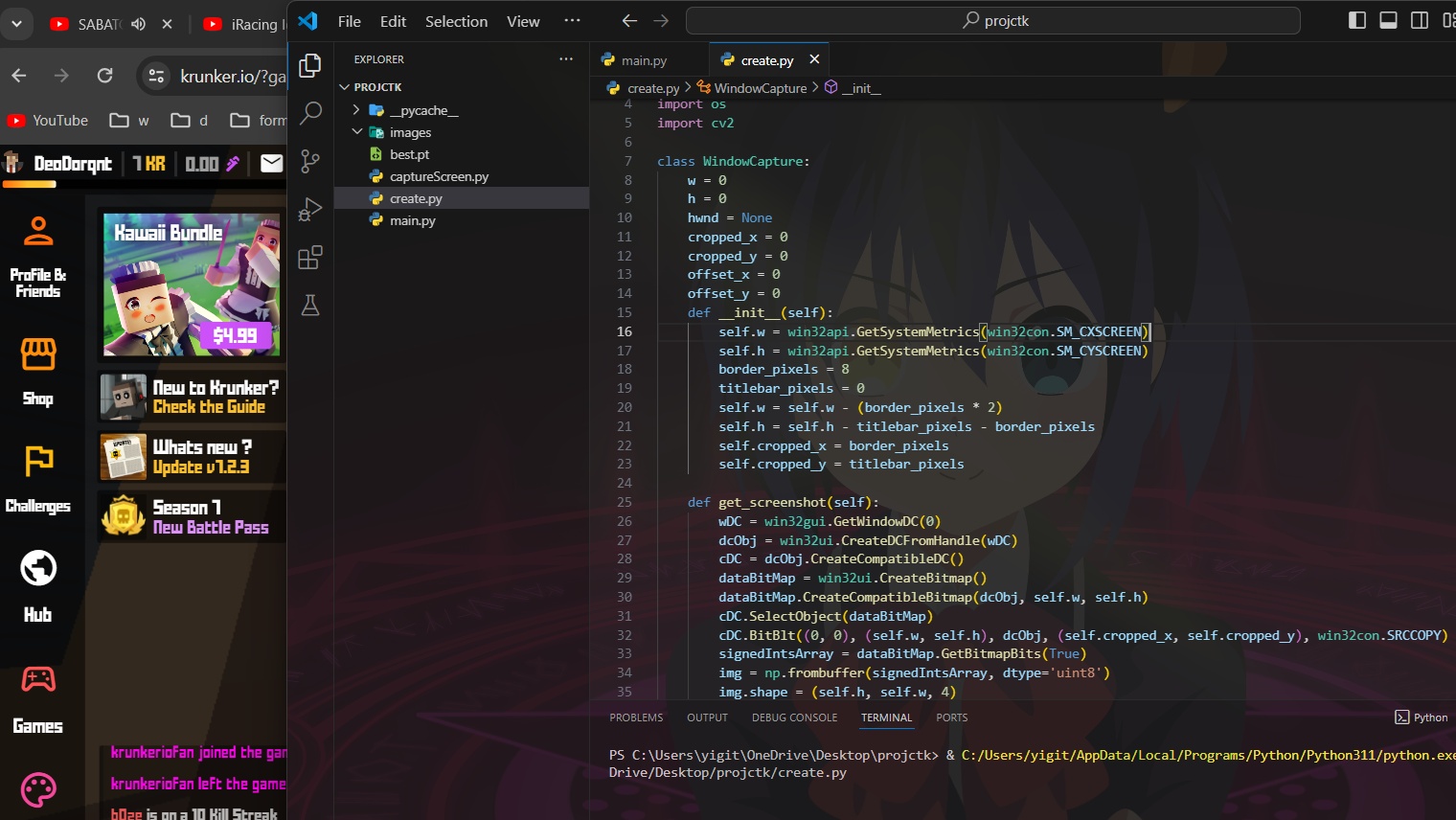Click the Explorer files icon
The image size is (1456, 820).
310,65
